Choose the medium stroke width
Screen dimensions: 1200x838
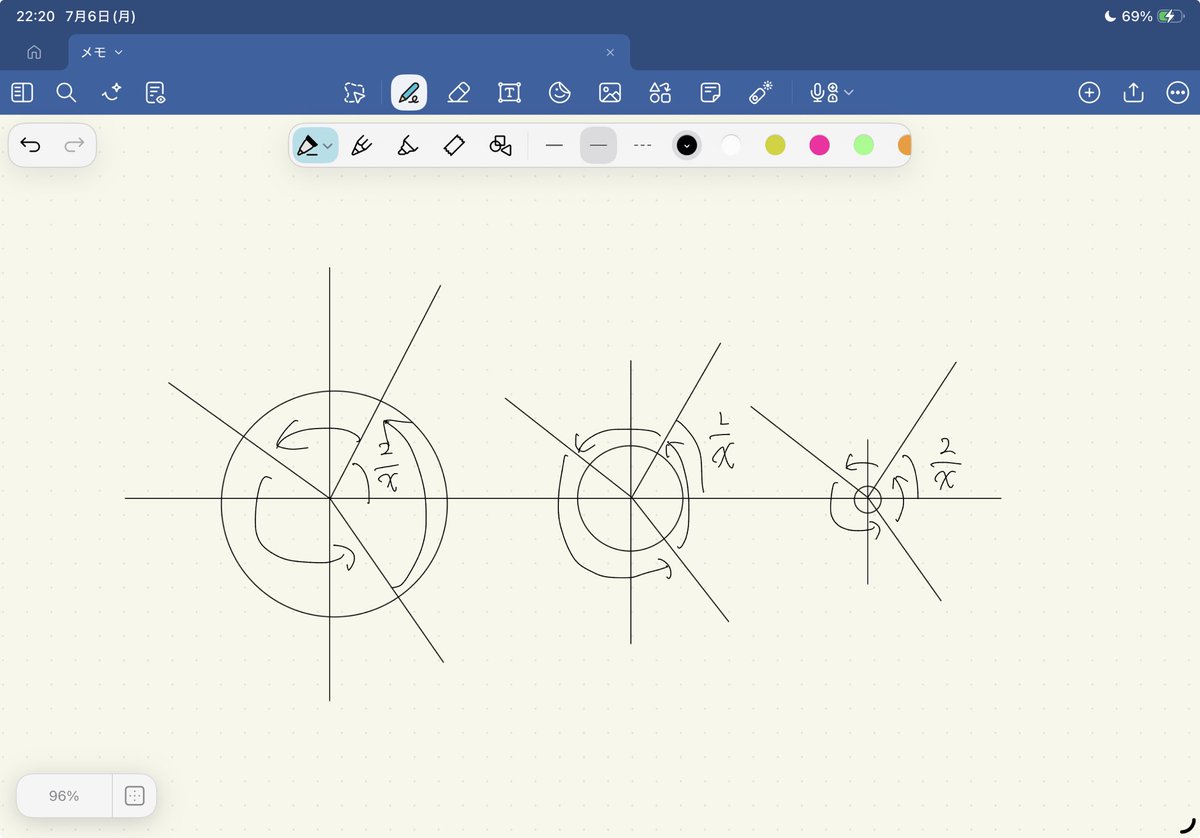point(598,145)
